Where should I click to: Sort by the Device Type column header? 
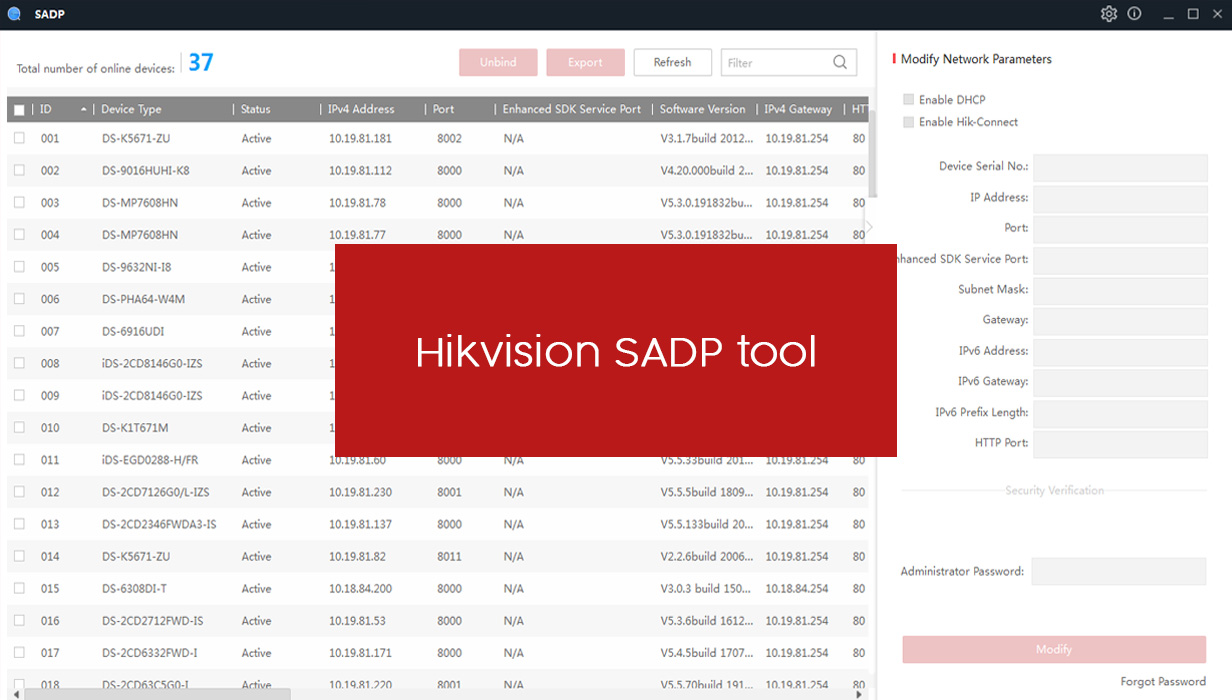(x=131, y=109)
